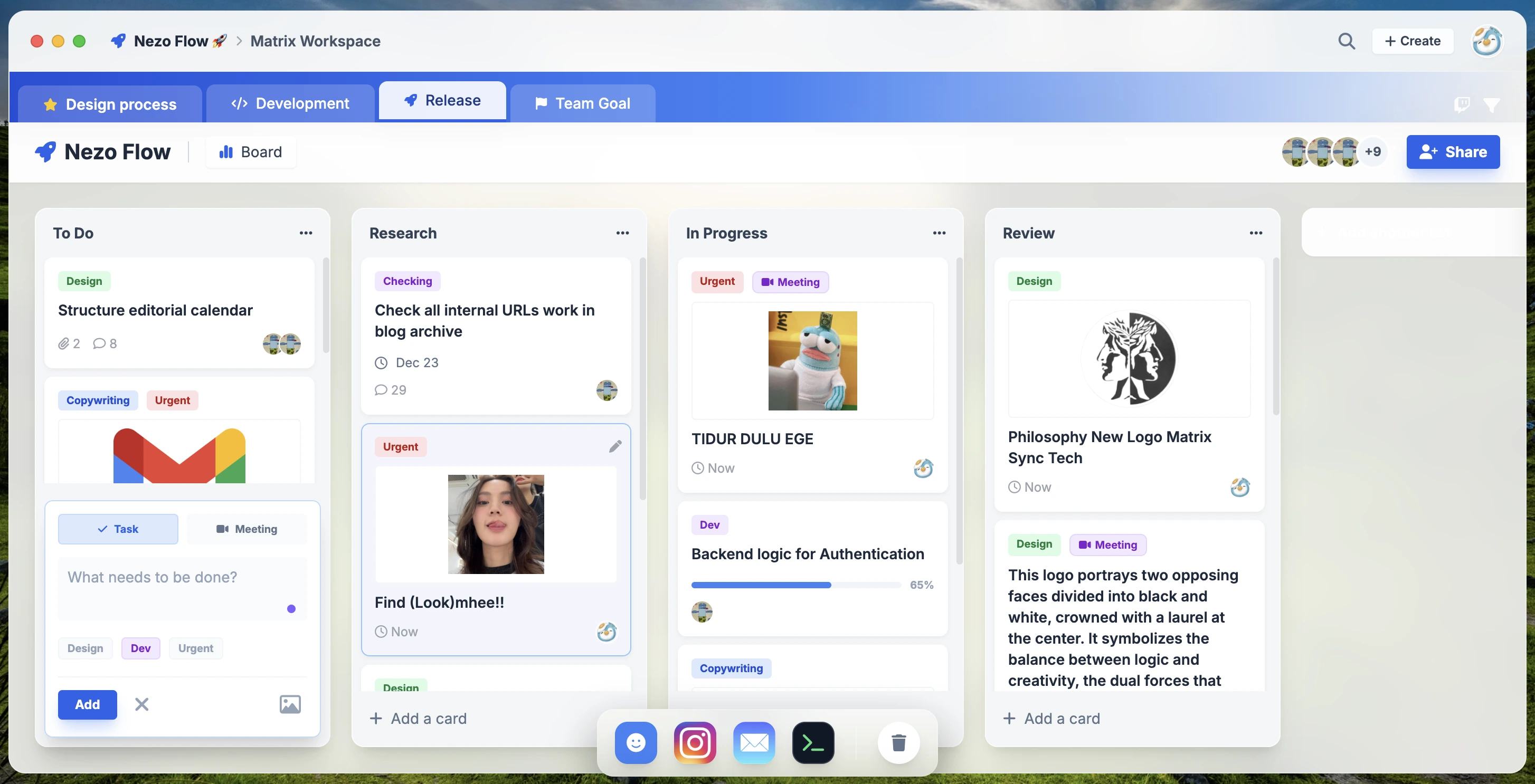Screen dimensions: 1535x784
Task: Open the Review list options menu
Action: click(1256, 233)
